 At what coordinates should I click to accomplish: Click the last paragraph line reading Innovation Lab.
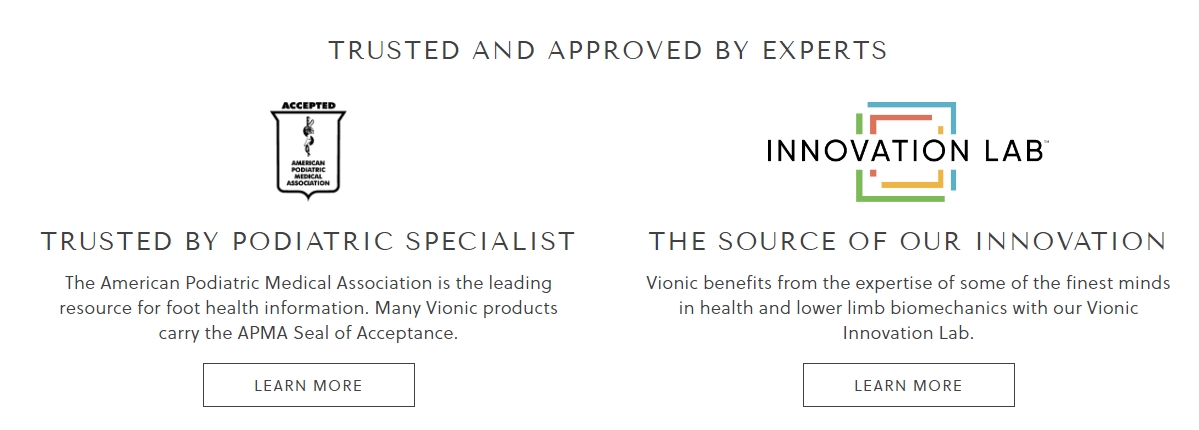point(908,334)
